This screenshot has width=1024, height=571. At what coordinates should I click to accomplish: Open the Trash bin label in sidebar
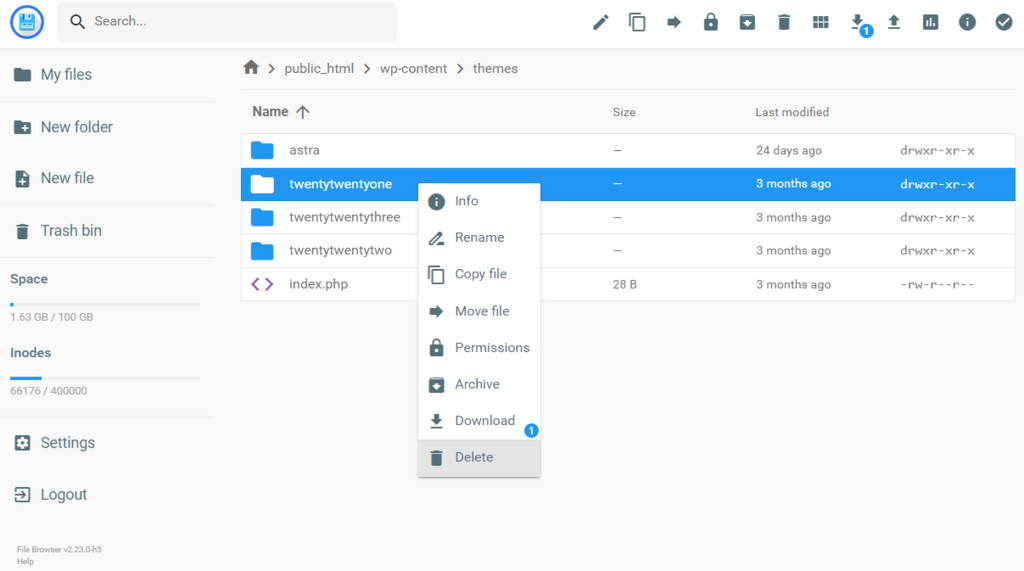71,231
